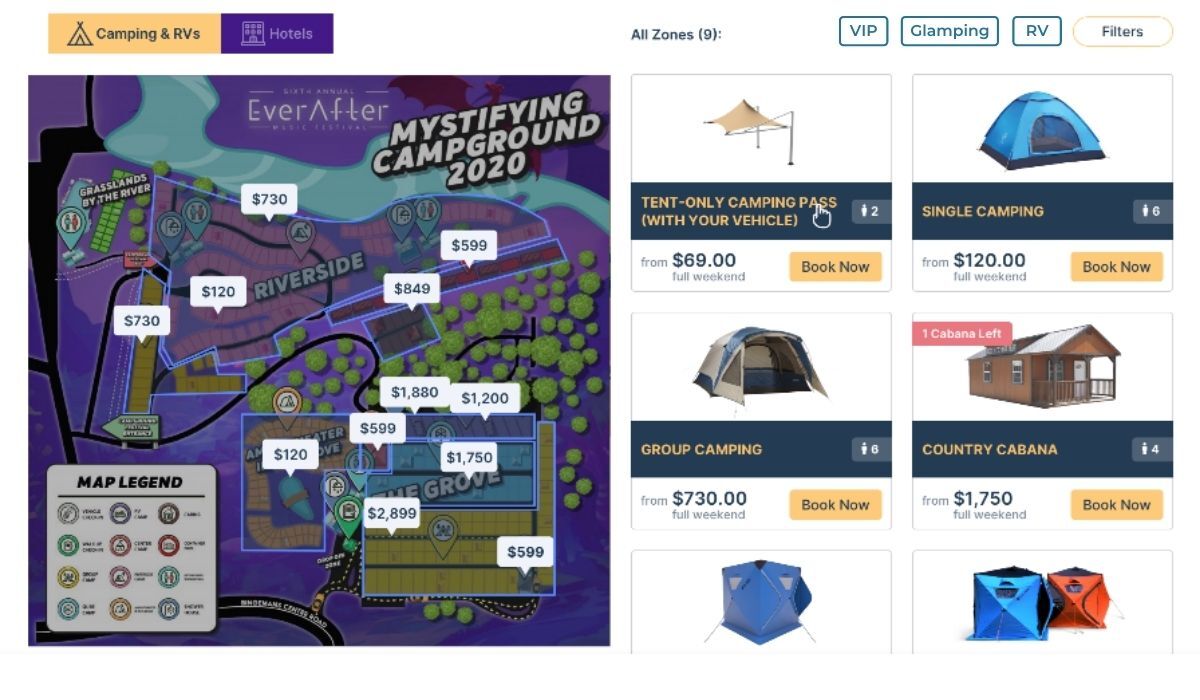
Task: Toggle the VIP zone filter
Action: [x=863, y=31]
